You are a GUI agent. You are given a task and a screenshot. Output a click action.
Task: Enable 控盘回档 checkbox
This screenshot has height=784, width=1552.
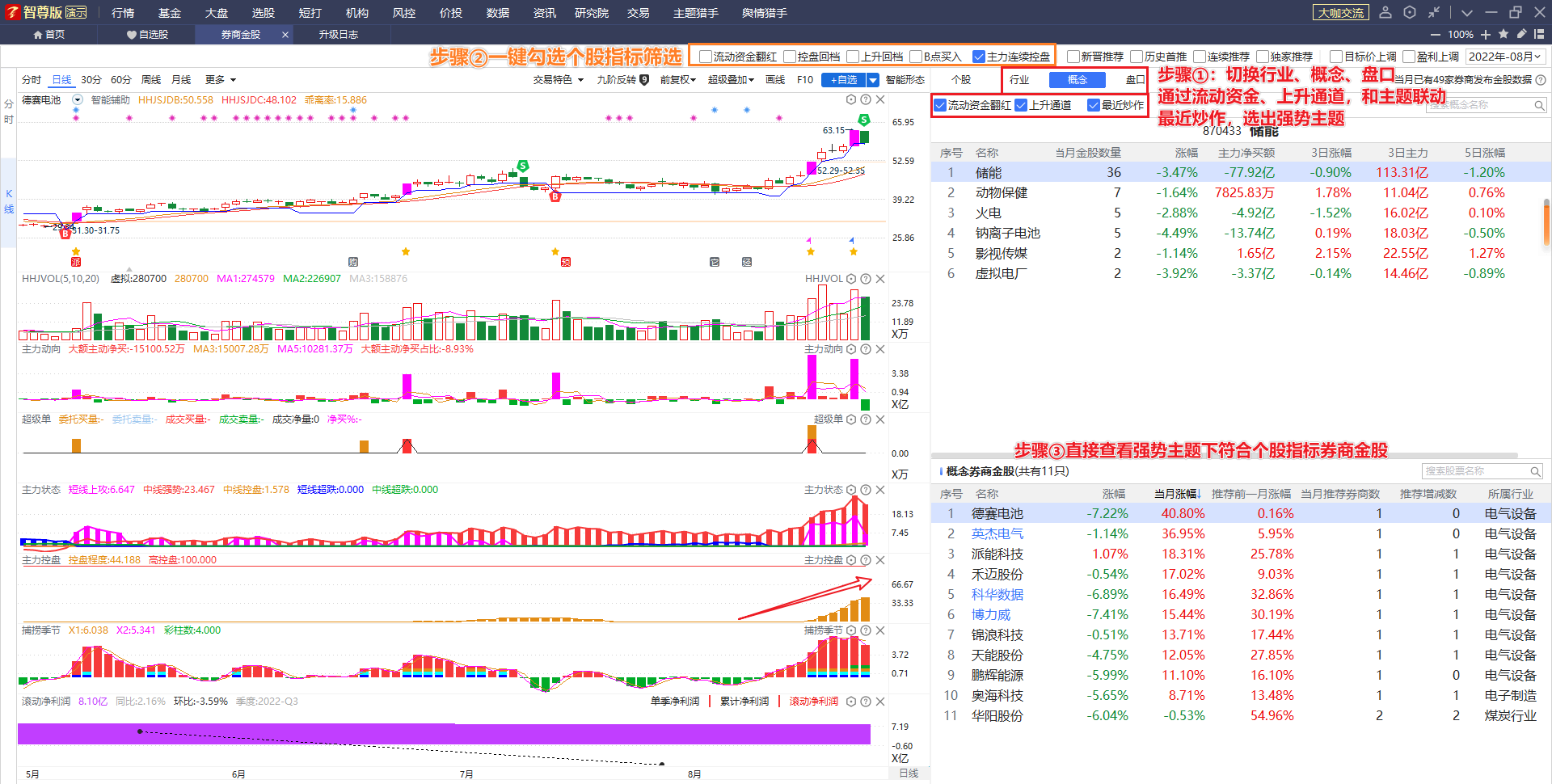(x=790, y=57)
